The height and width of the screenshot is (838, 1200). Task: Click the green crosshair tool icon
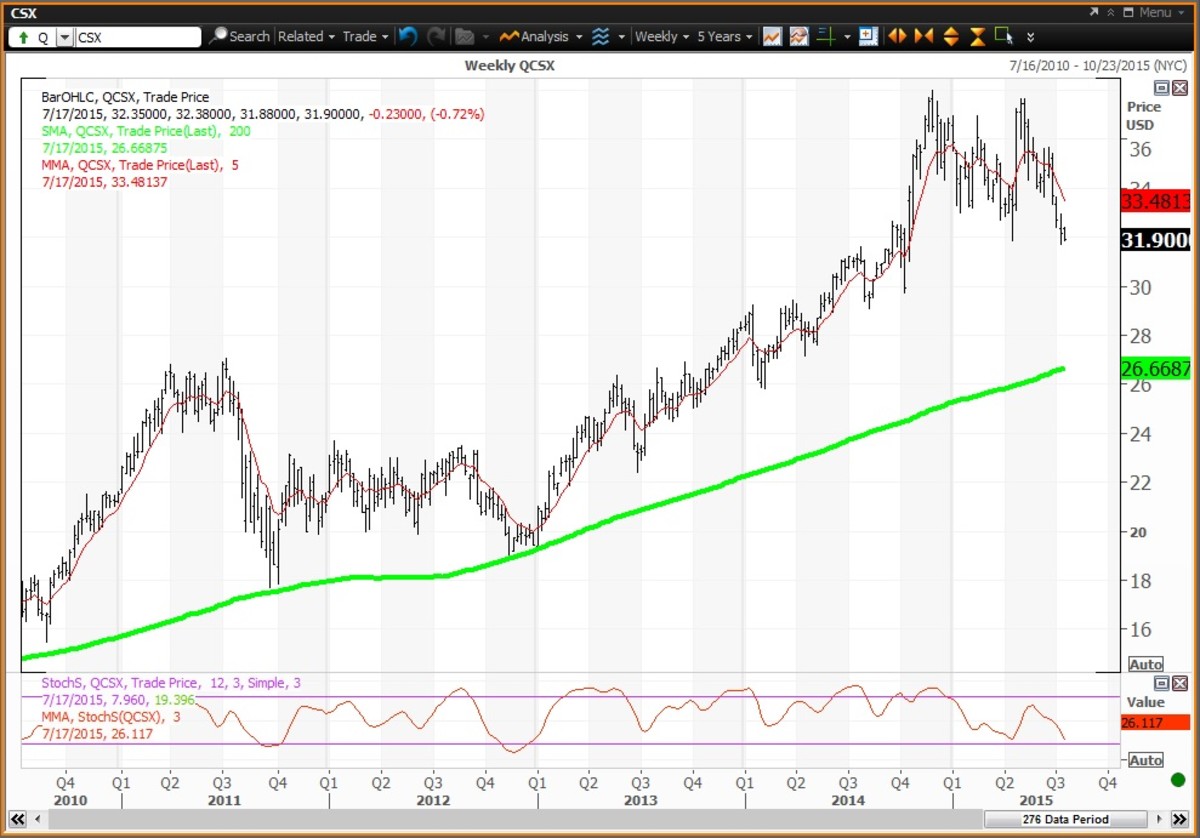coord(826,36)
